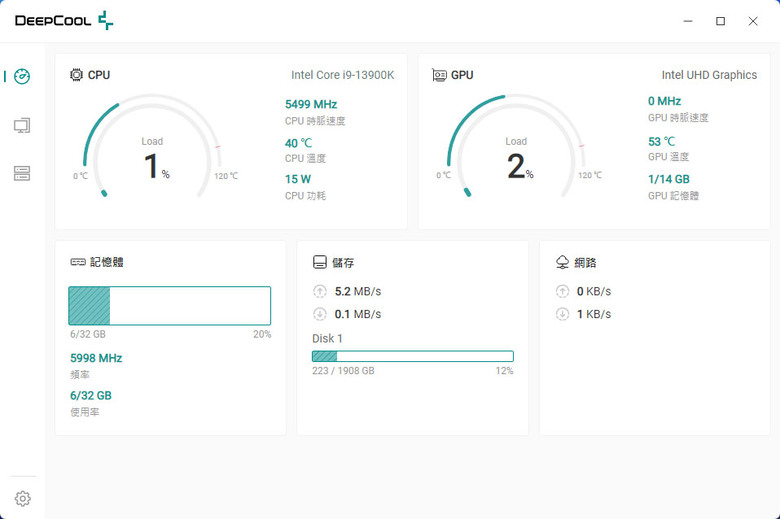Click the Disk 1 usage bar
This screenshot has height=519, width=780.
tap(413, 356)
